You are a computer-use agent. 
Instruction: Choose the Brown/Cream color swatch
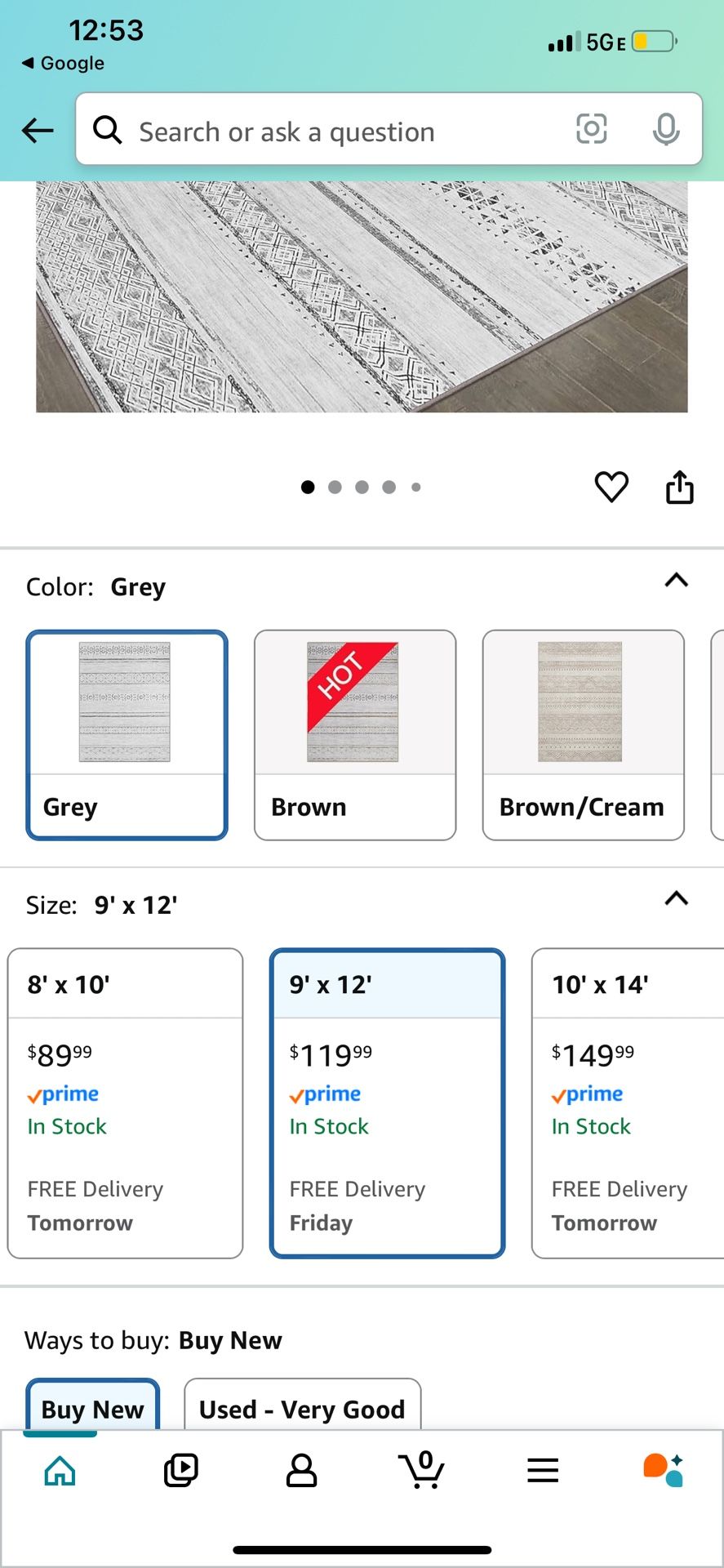pyautogui.click(x=583, y=734)
